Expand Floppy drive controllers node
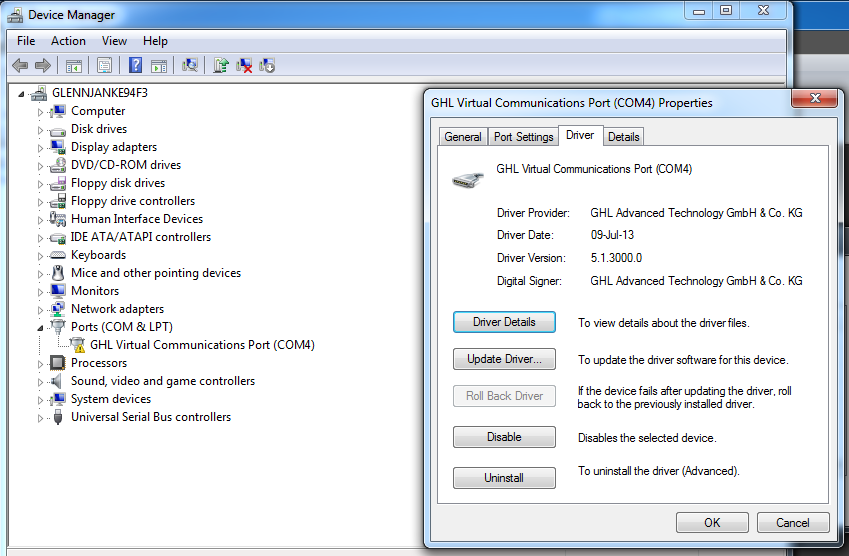Viewport: 849px width, 556px height. pyautogui.click(x=40, y=202)
